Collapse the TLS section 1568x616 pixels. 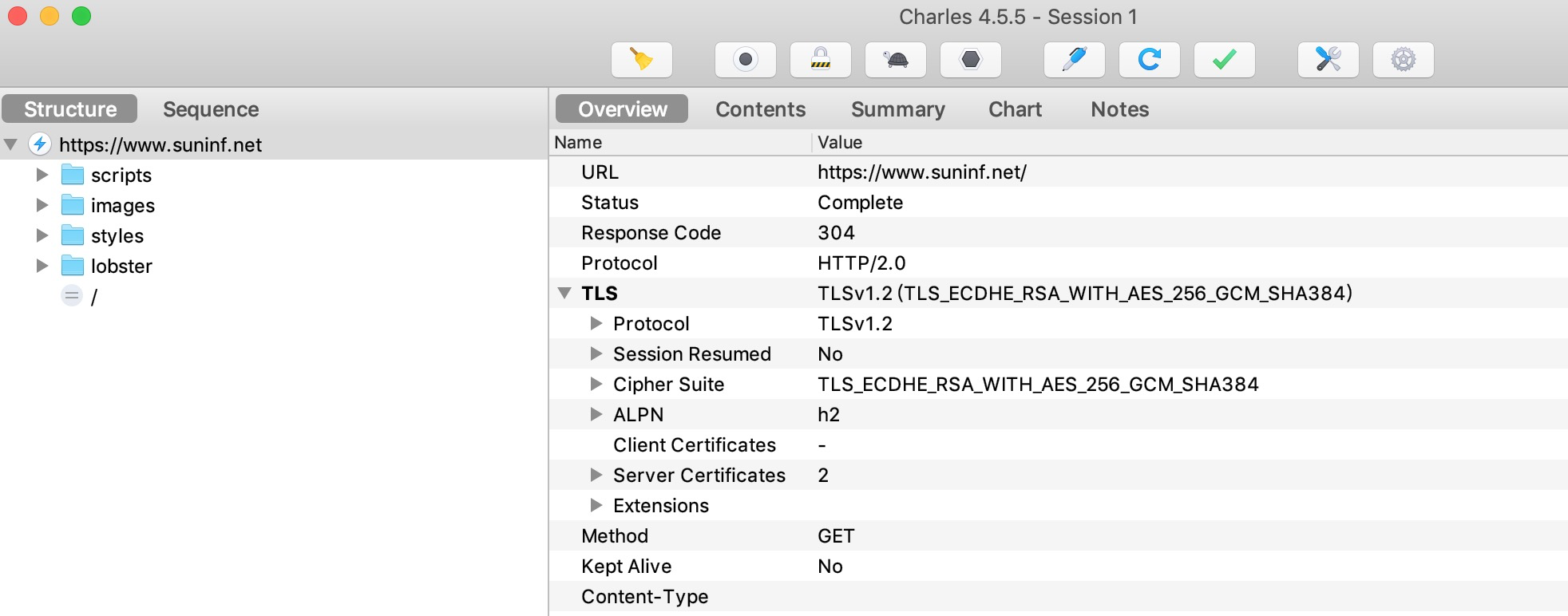point(564,293)
